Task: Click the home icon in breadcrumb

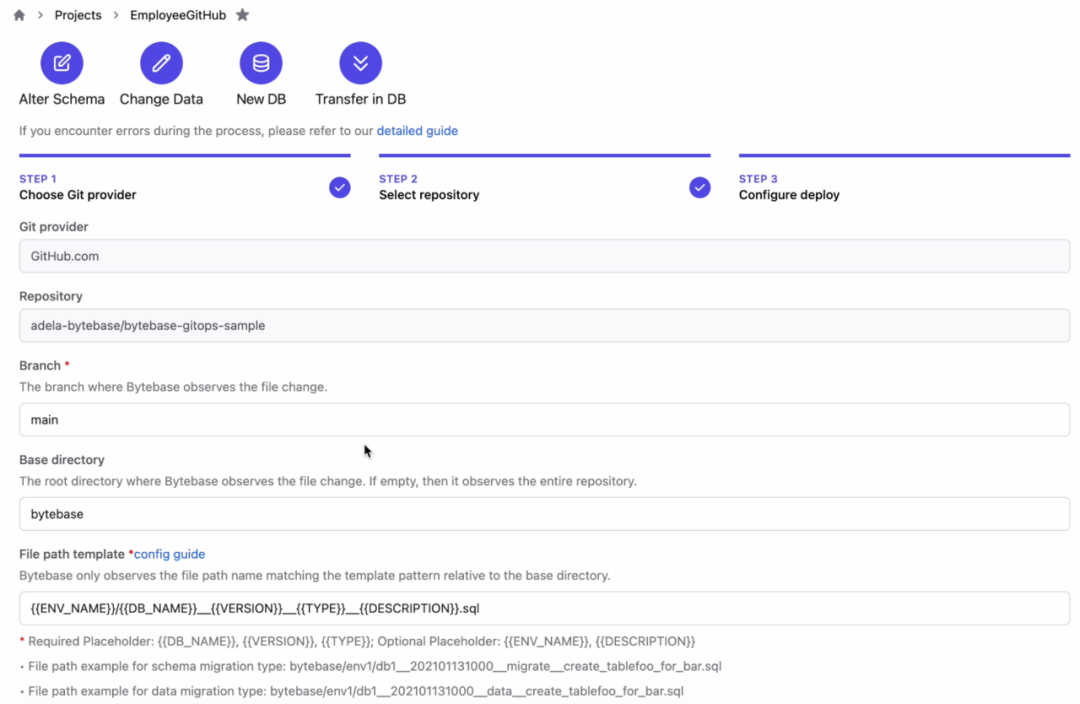Action: [19, 15]
